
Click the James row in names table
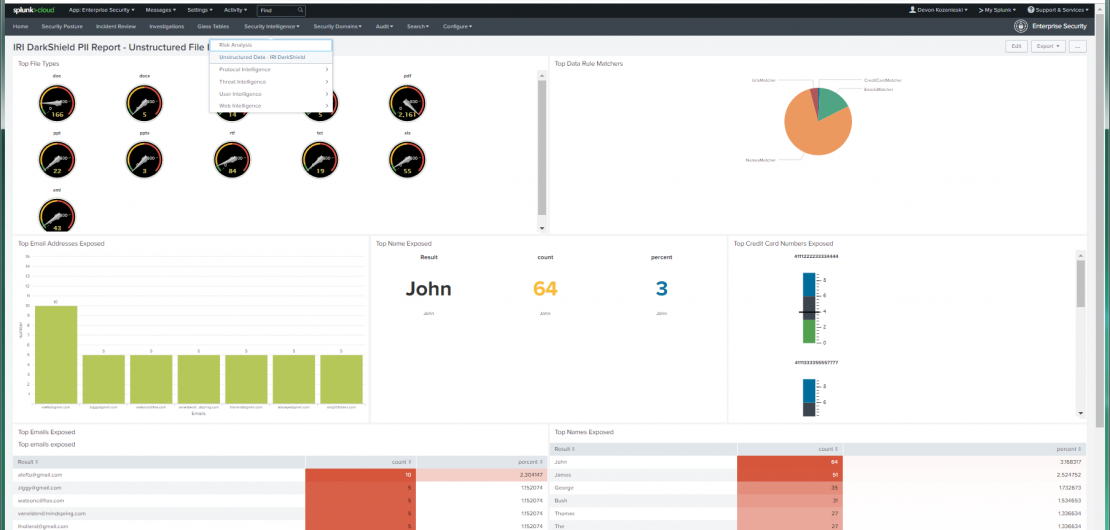coord(818,474)
